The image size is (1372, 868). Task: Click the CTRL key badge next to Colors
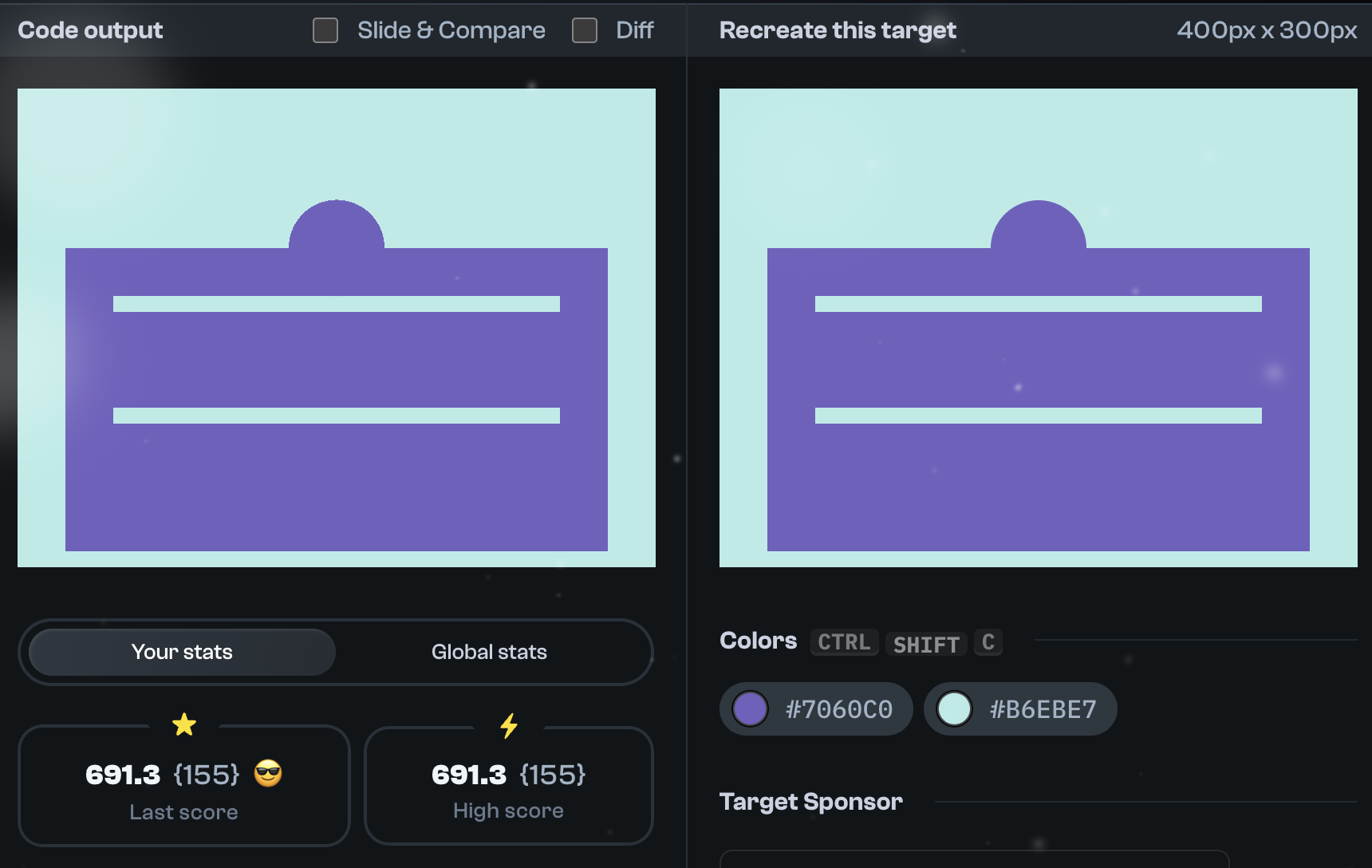844,641
